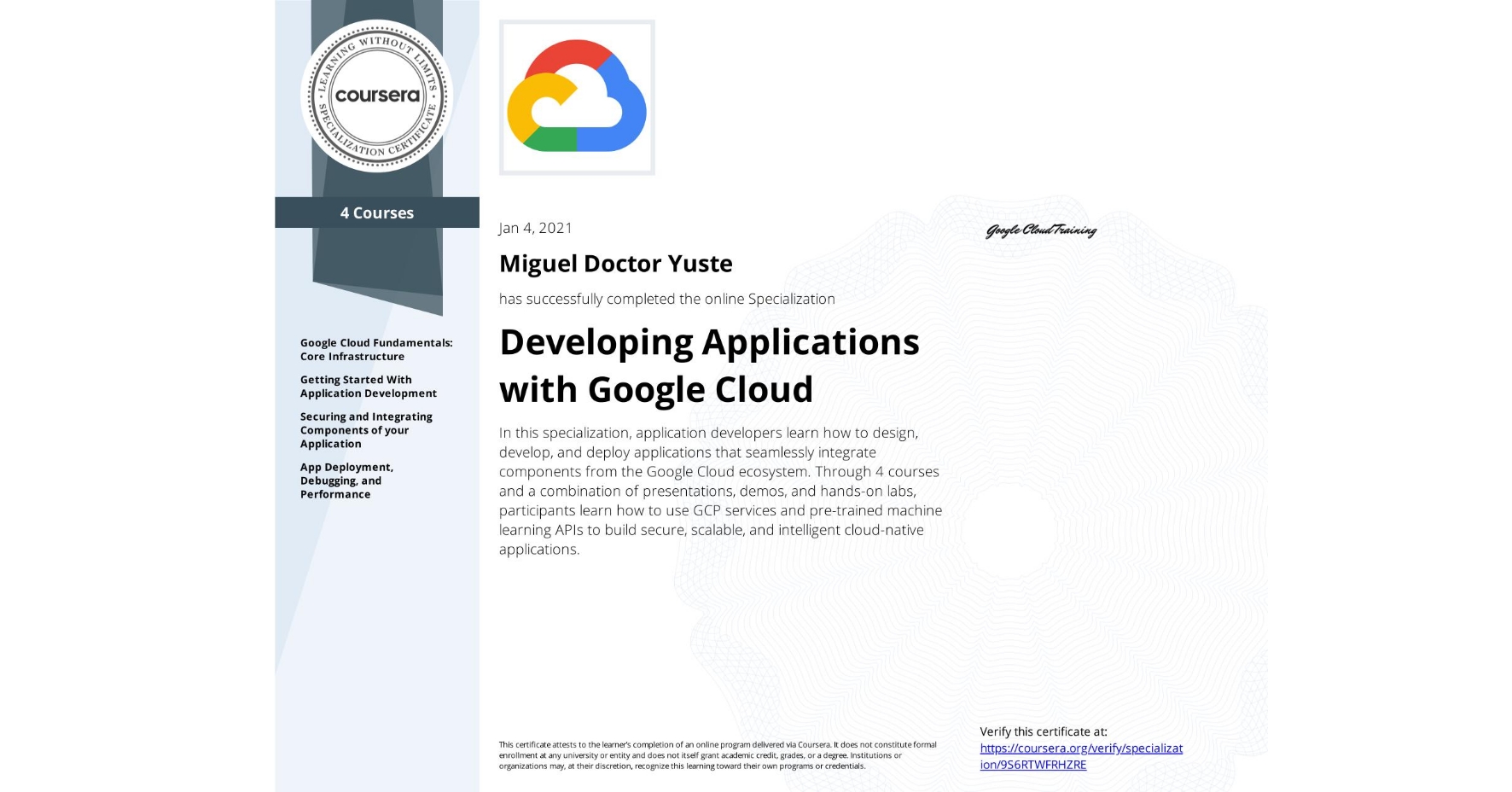The width and height of the screenshot is (1512, 792).
Task: Open the certificate verification link
Action: [x=1081, y=756]
